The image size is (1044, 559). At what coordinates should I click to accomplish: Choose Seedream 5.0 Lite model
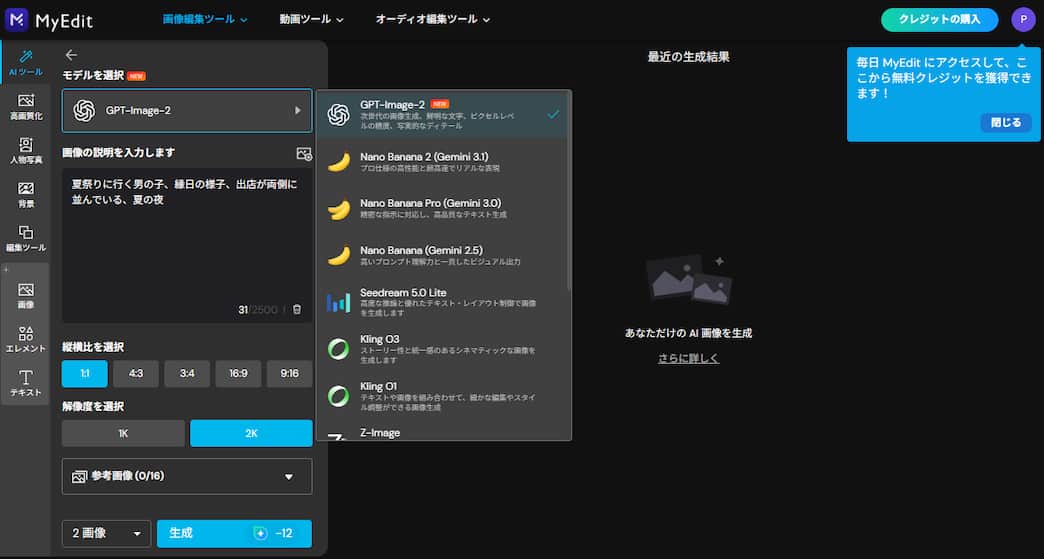pyautogui.click(x=442, y=302)
